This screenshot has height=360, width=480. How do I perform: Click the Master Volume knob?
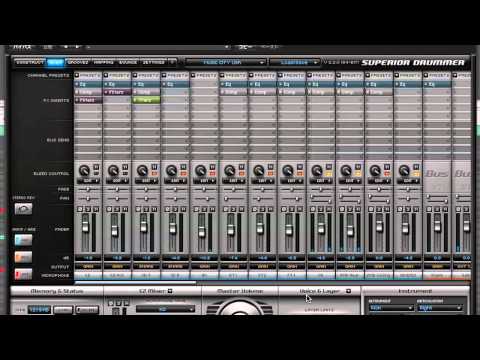[239, 307]
